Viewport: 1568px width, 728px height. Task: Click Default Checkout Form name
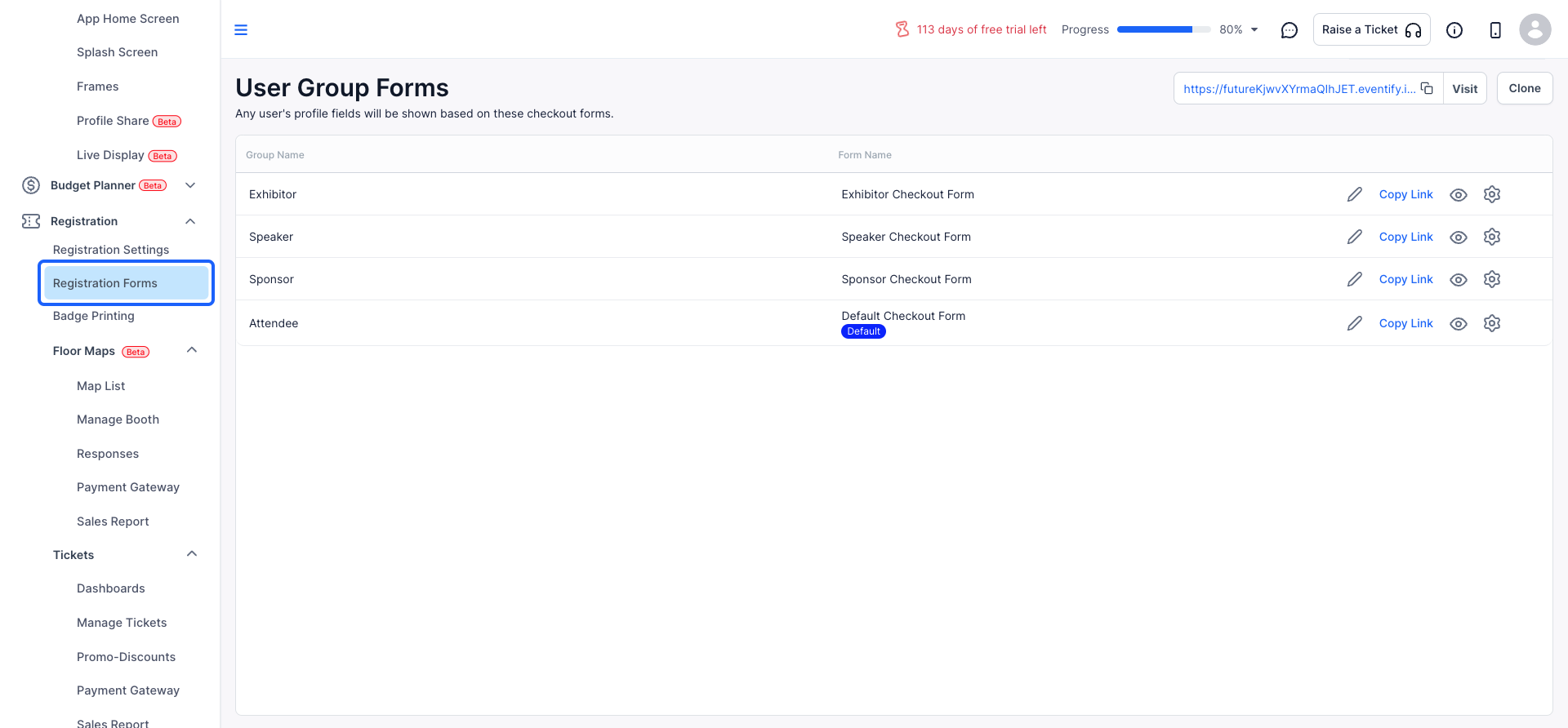coord(903,316)
